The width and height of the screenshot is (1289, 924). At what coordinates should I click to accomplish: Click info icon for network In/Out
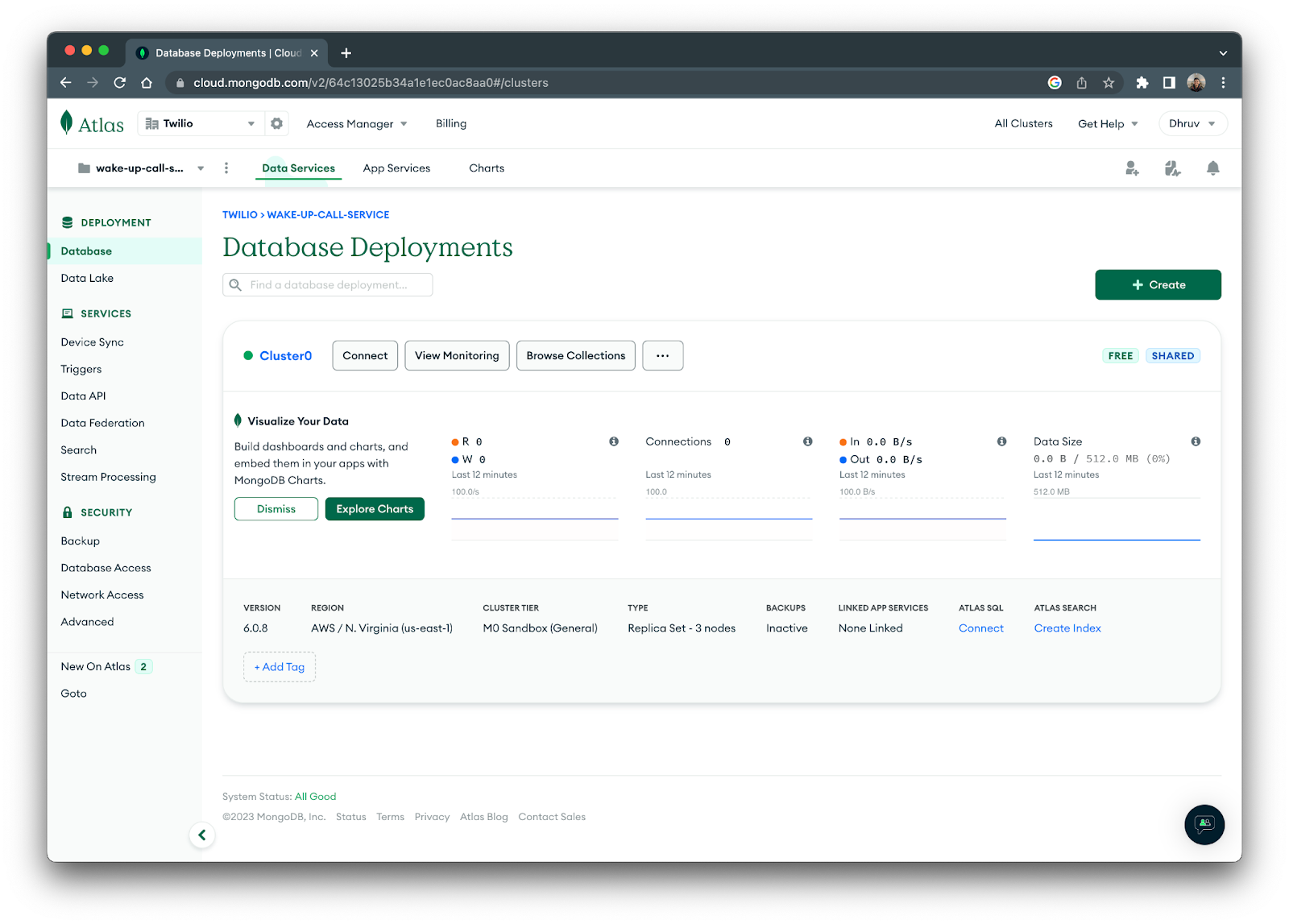tap(1001, 441)
